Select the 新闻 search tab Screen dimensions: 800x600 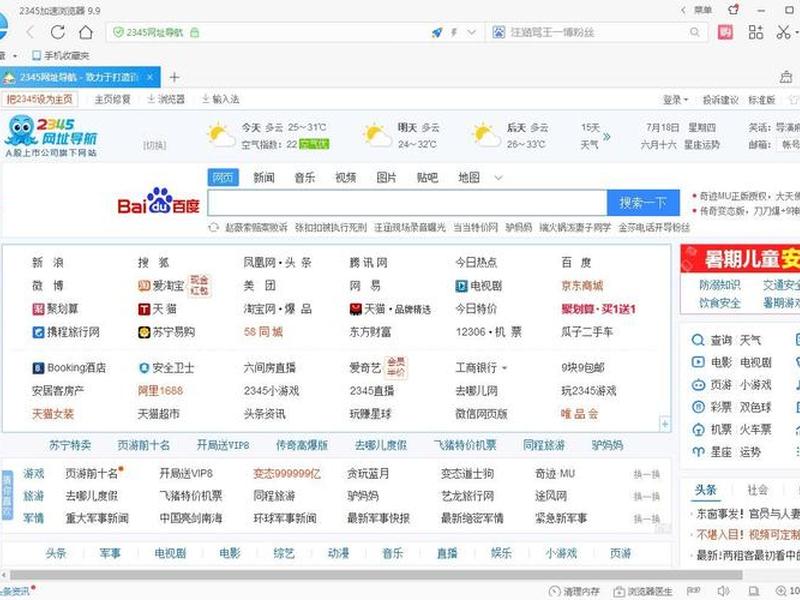point(264,178)
